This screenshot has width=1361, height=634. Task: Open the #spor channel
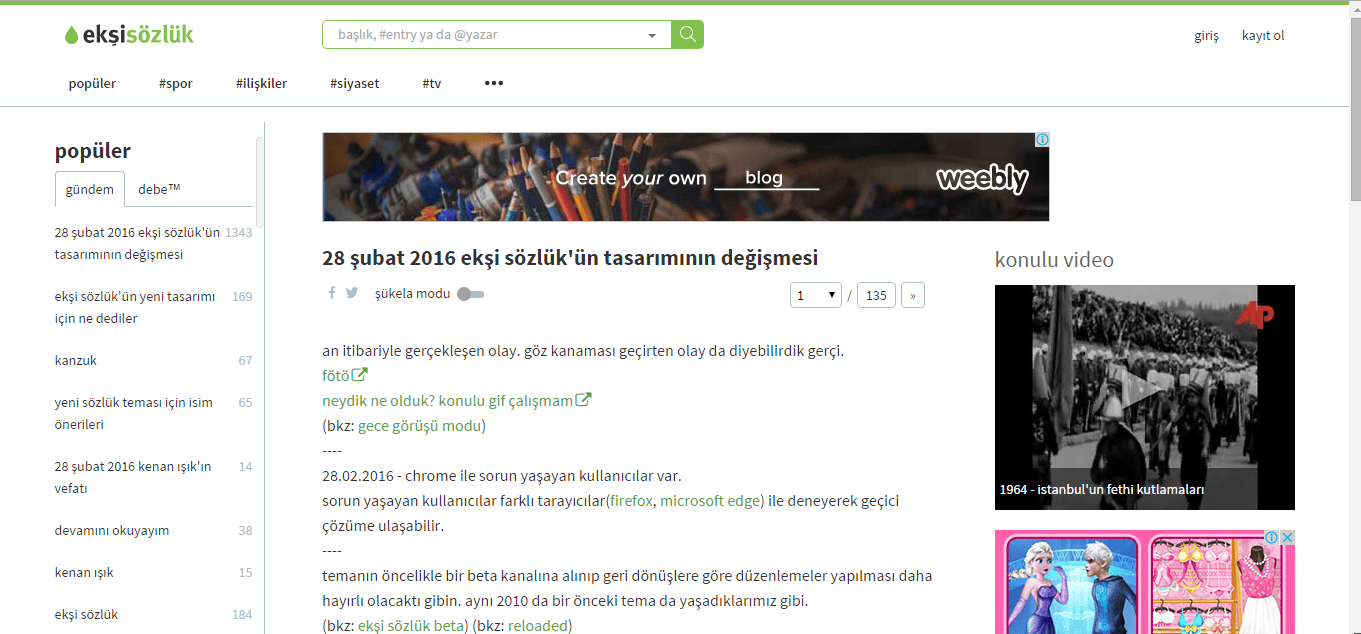(x=175, y=83)
